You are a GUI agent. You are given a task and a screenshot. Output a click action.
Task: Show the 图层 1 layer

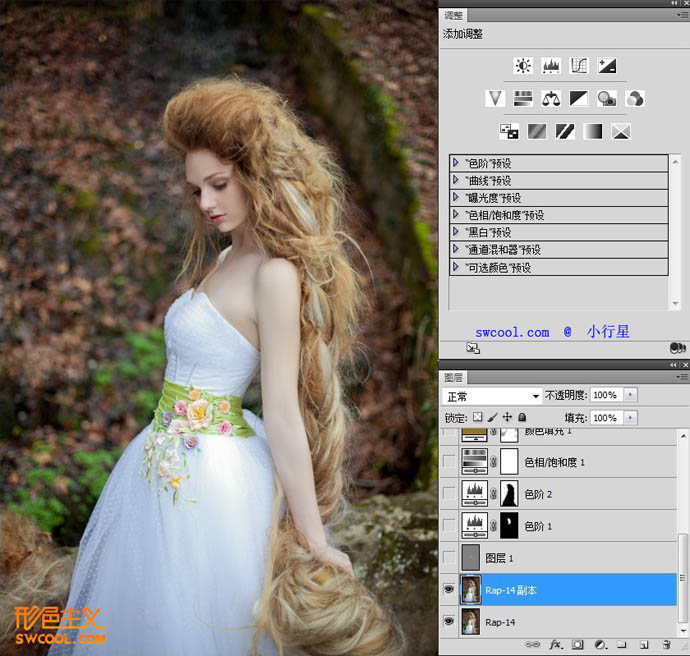point(450,557)
